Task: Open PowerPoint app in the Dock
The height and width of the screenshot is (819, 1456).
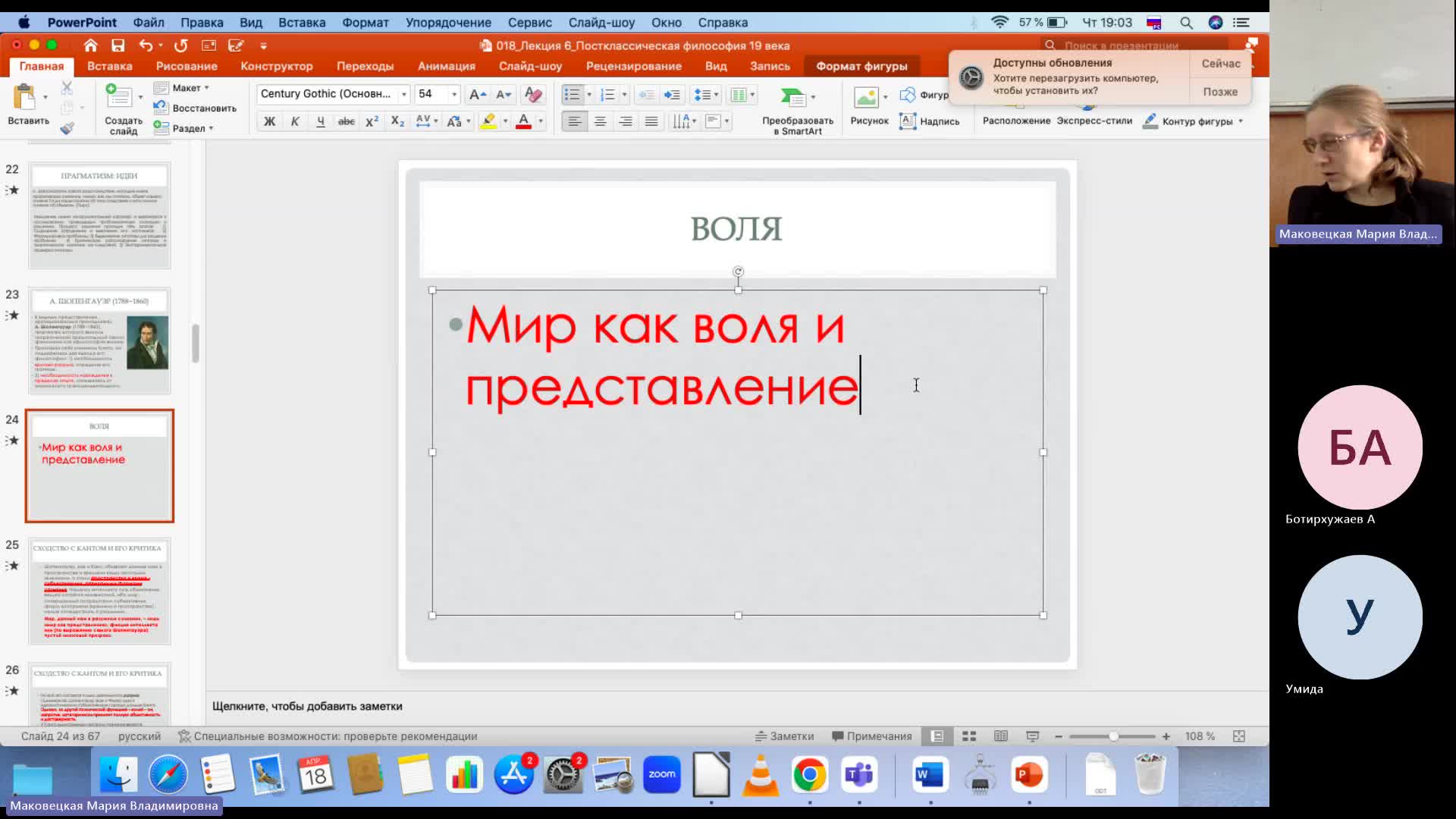Action: pos(1029,775)
